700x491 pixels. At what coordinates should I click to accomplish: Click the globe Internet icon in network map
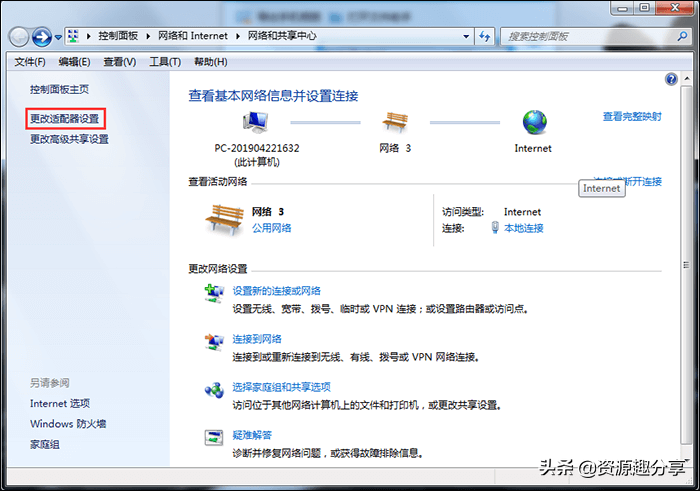534,122
